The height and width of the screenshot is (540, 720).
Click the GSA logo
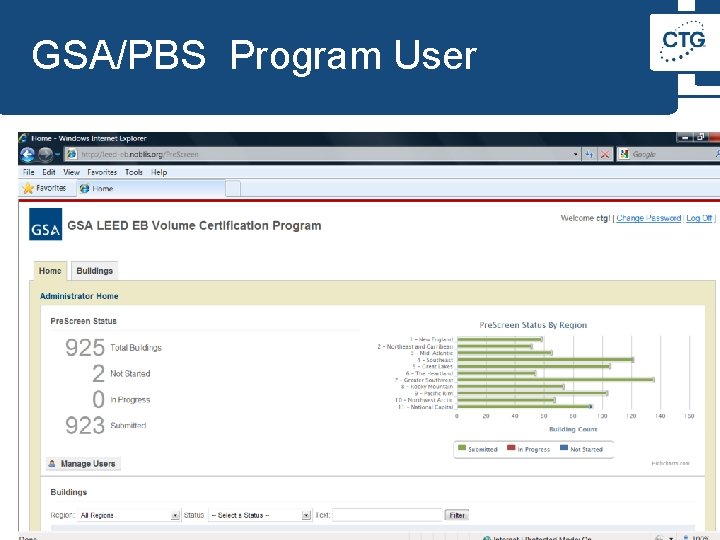pos(45,224)
